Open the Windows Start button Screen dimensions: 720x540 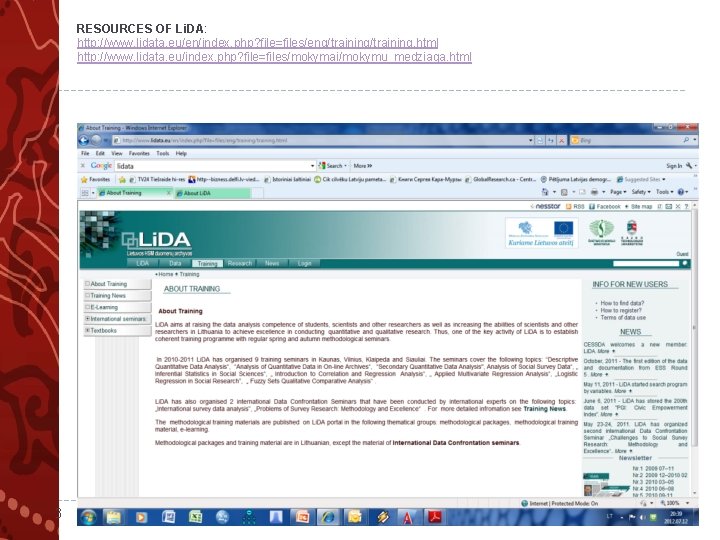(x=89, y=518)
